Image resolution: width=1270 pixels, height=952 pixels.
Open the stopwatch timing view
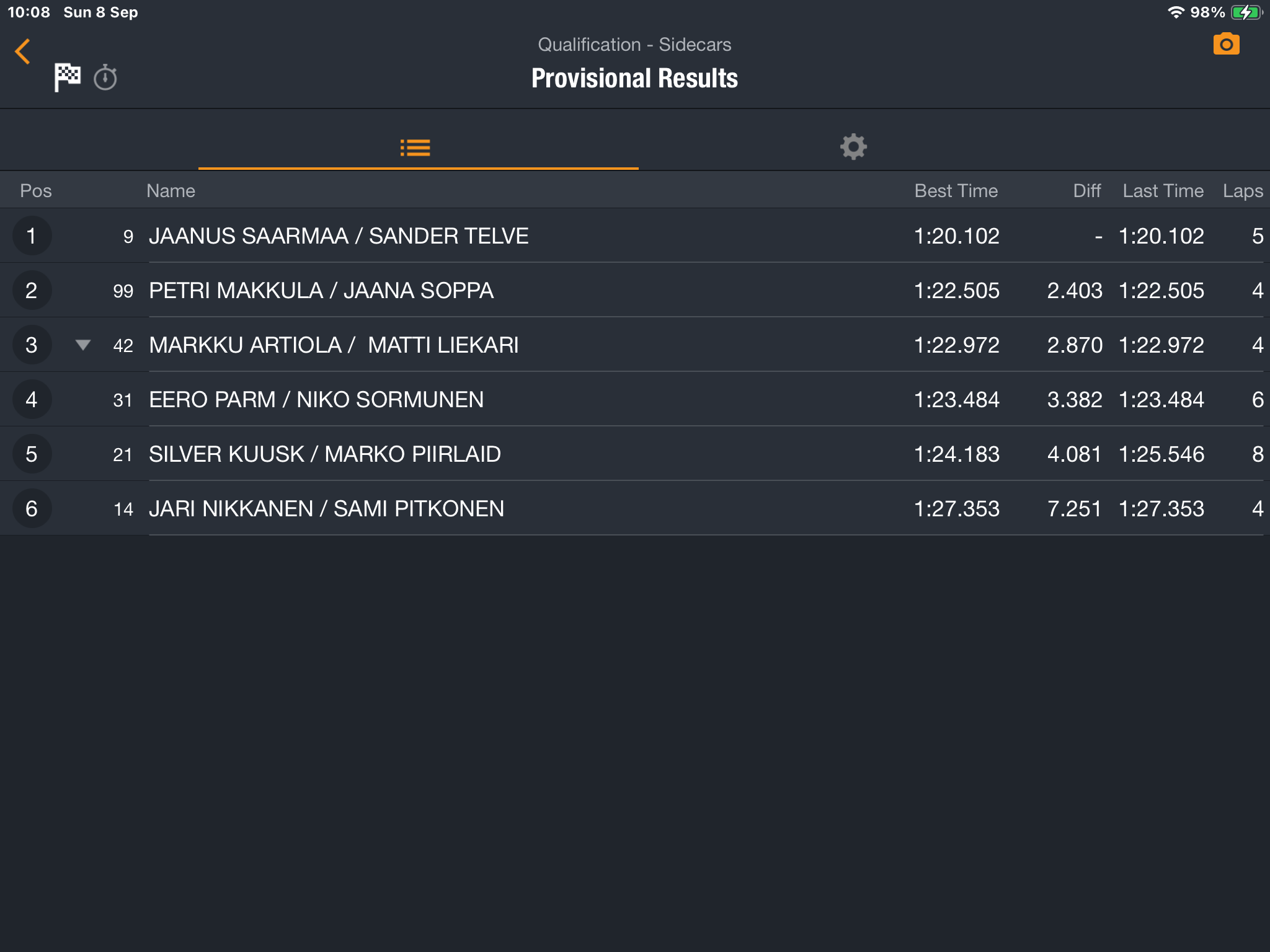click(105, 78)
